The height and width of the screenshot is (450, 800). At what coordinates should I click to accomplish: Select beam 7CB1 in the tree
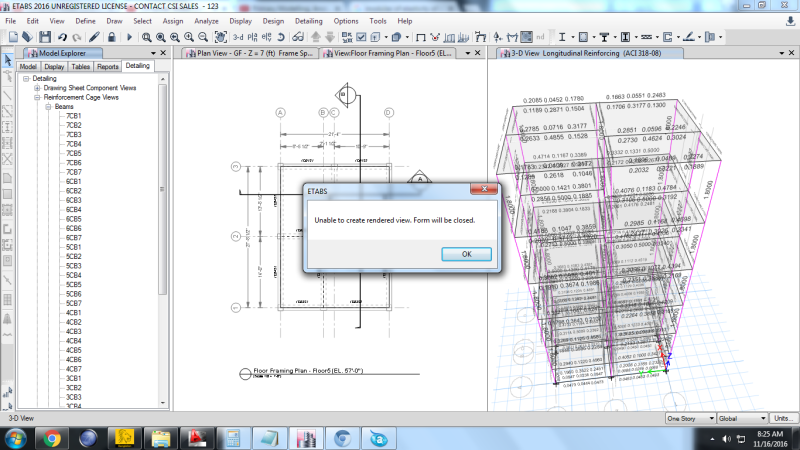coord(73,116)
